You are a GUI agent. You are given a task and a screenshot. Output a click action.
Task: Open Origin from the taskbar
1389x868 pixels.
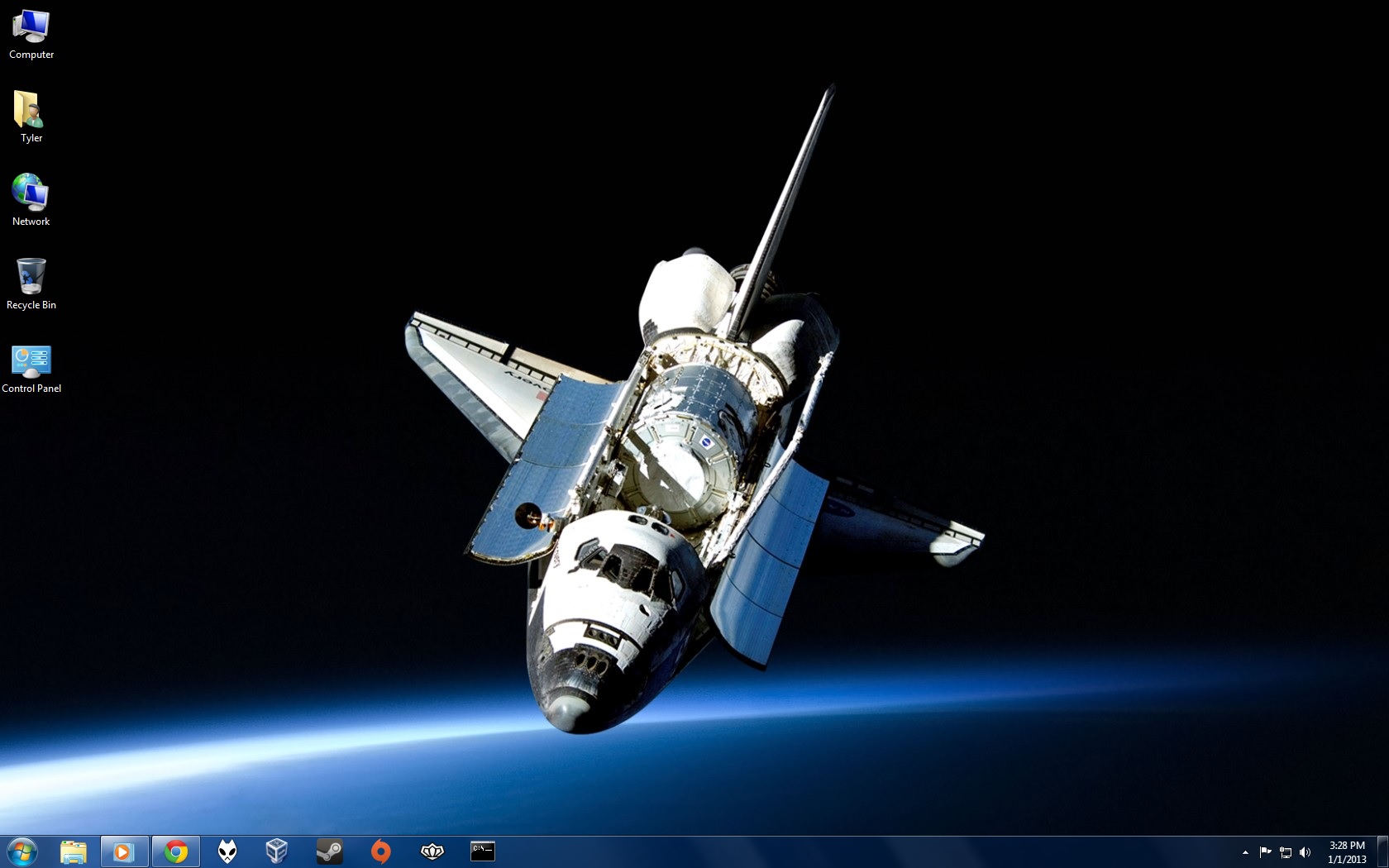coord(380,851)
